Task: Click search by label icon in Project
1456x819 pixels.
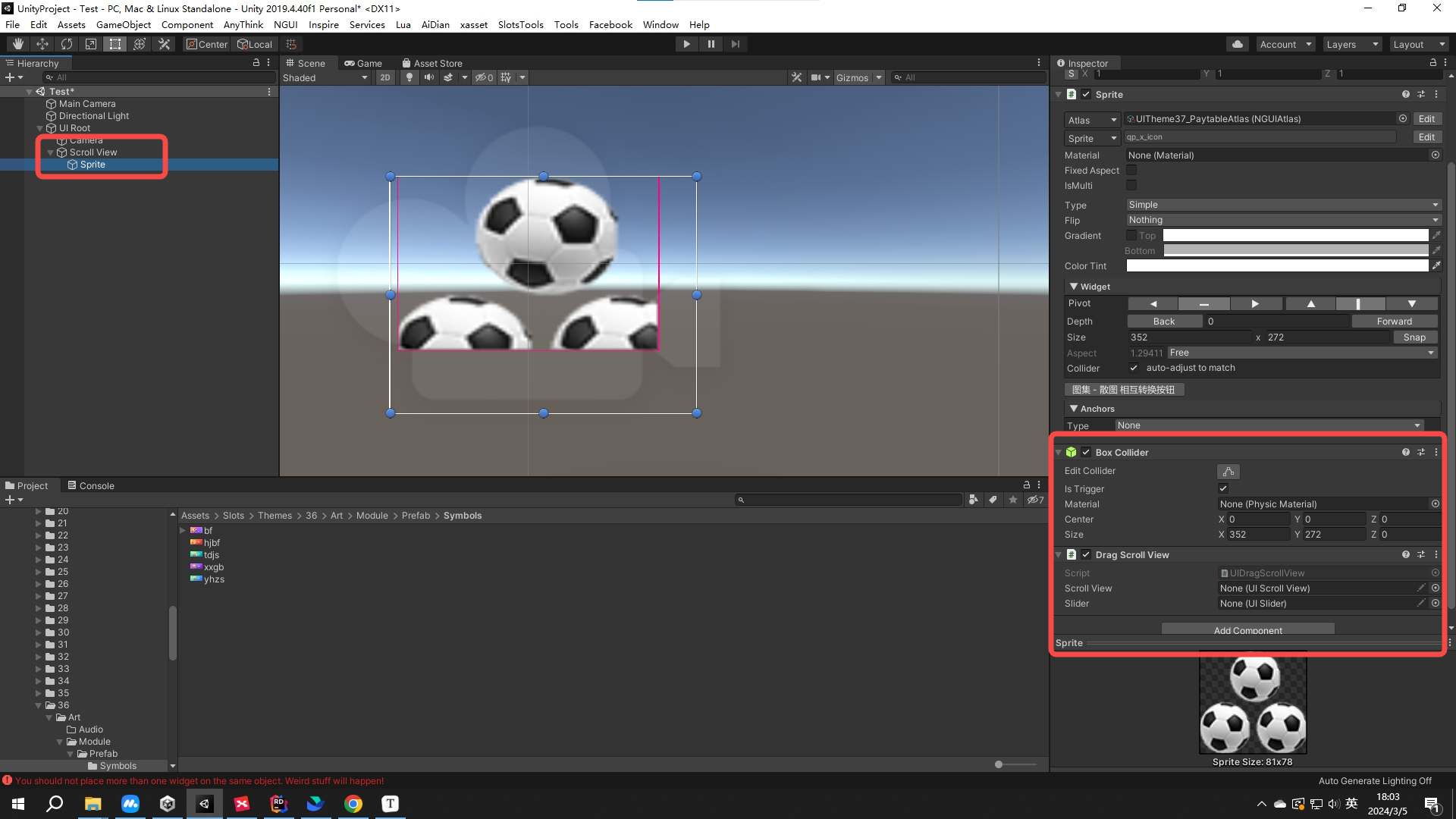Action: [x=993, y=499]
